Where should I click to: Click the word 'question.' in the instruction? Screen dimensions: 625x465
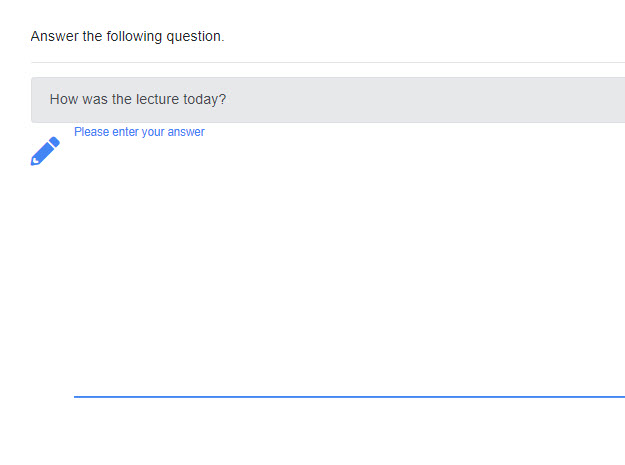(196, 37)
